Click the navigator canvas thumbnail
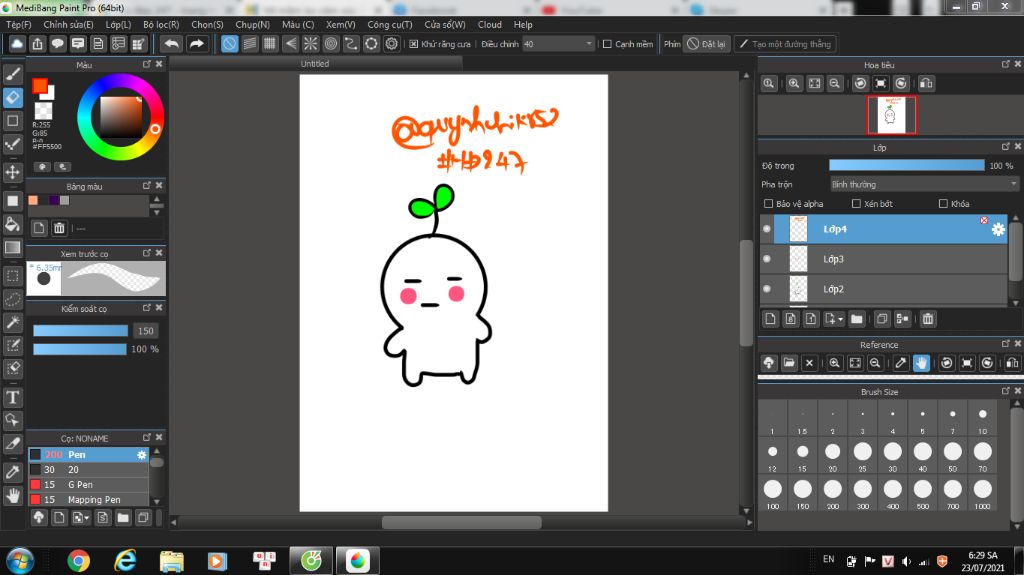The width and height of the screenshot is (1024, 575). (891, 115)
